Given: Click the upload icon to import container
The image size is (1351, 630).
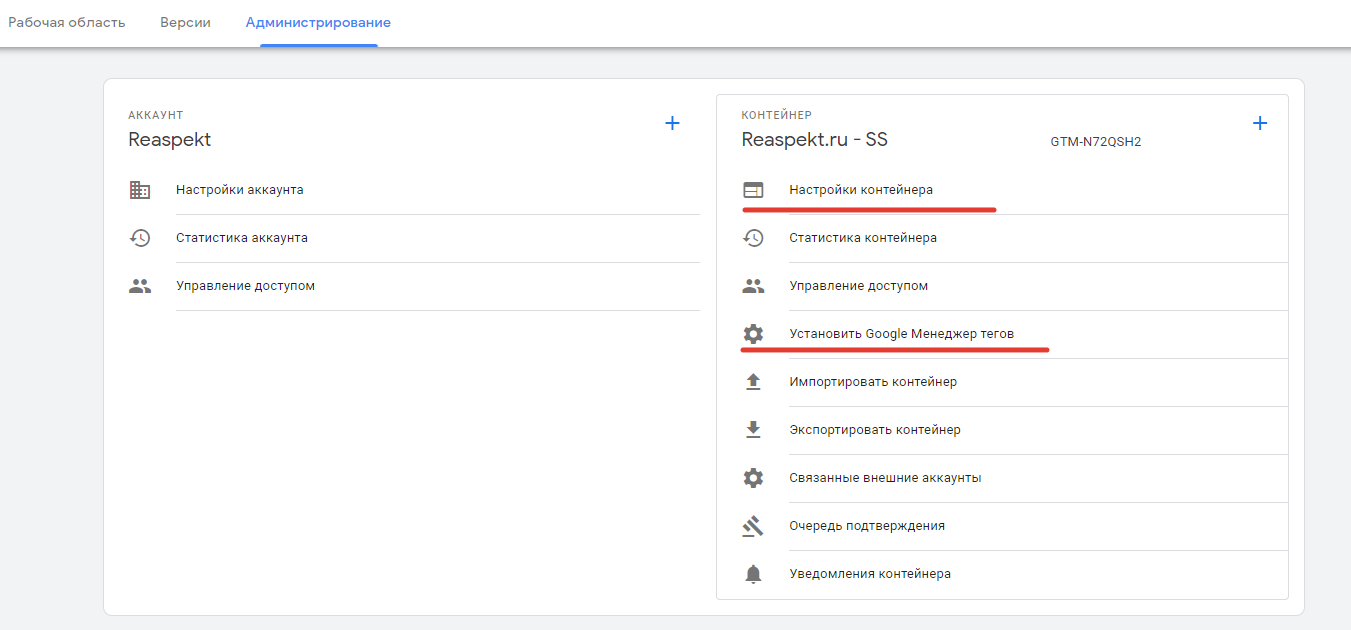Looking at the screenshot, I should pyautogui.click(x=753, y=382).
